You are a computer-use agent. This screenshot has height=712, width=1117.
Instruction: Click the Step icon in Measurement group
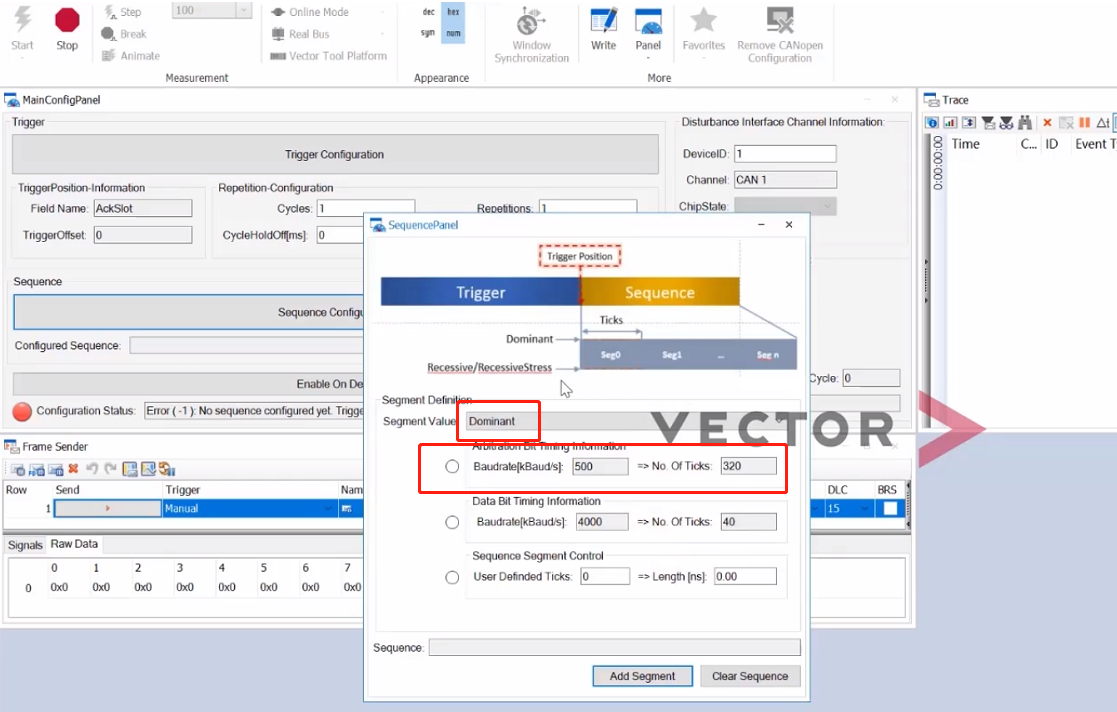click(x=110, y=11)
